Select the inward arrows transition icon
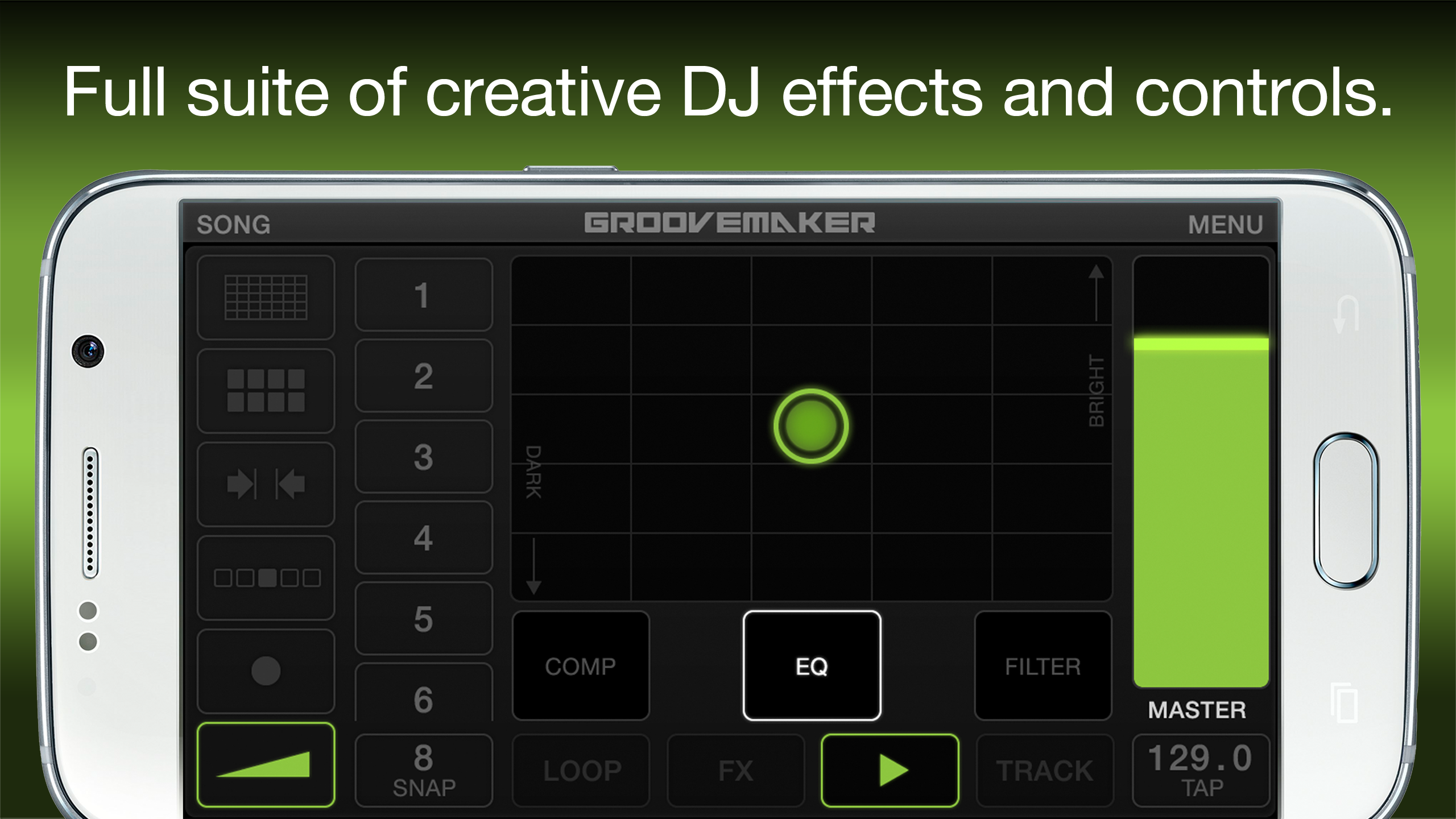The width and height of the screenshot is (1456, 819). pyautogui.click(x=266, y=484)
